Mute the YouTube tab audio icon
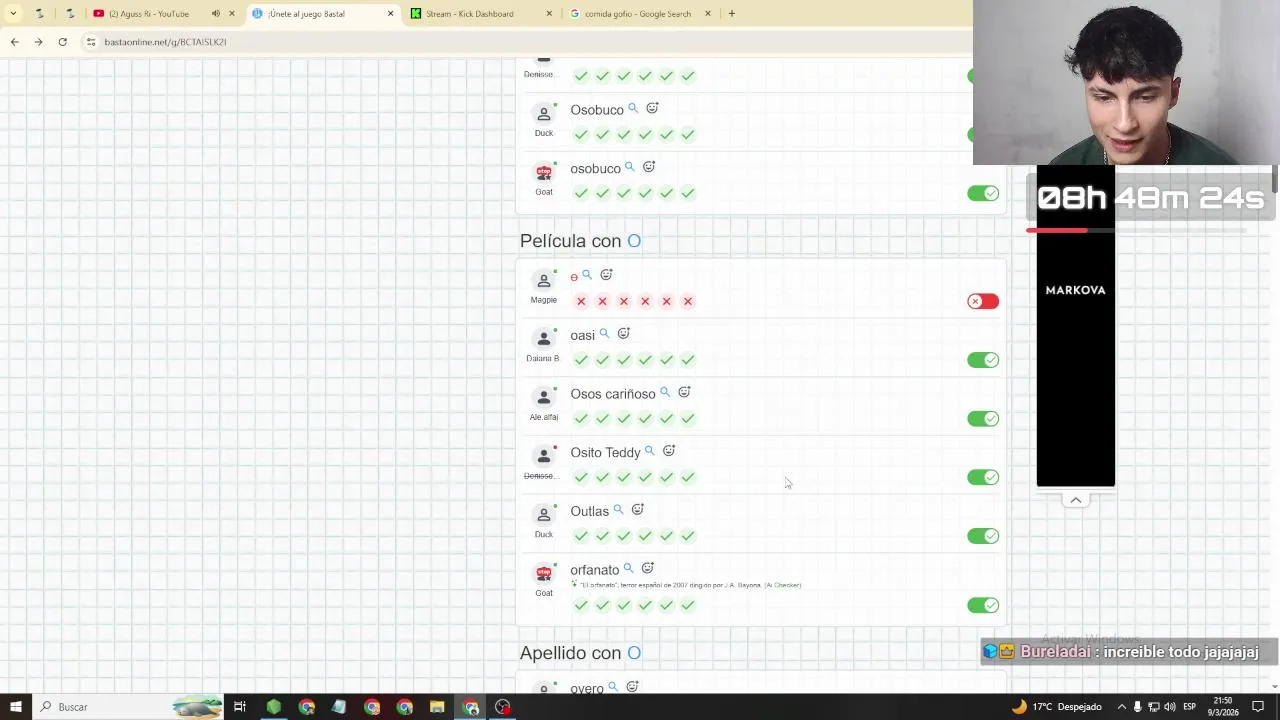1280x720 pixels. [216, 14]
